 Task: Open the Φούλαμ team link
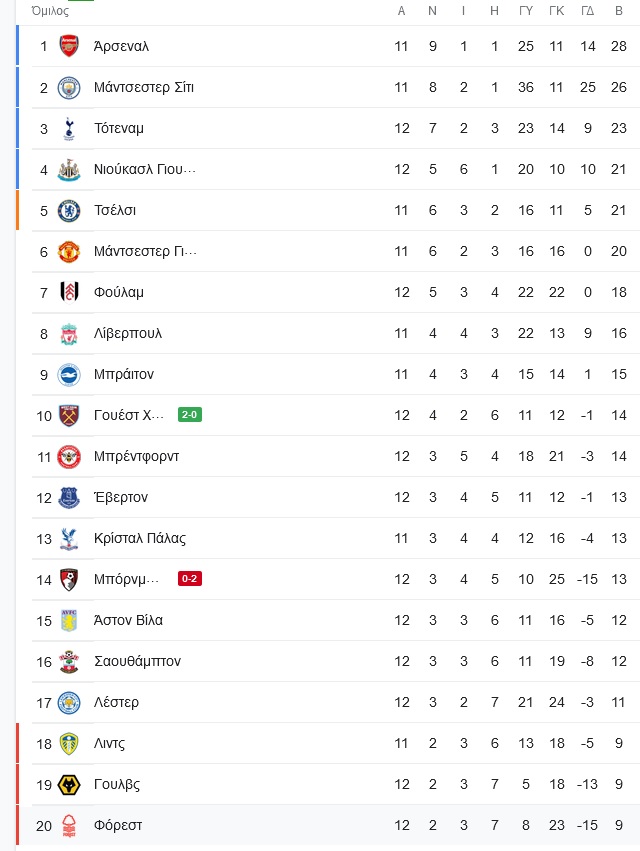click(119, 293)
